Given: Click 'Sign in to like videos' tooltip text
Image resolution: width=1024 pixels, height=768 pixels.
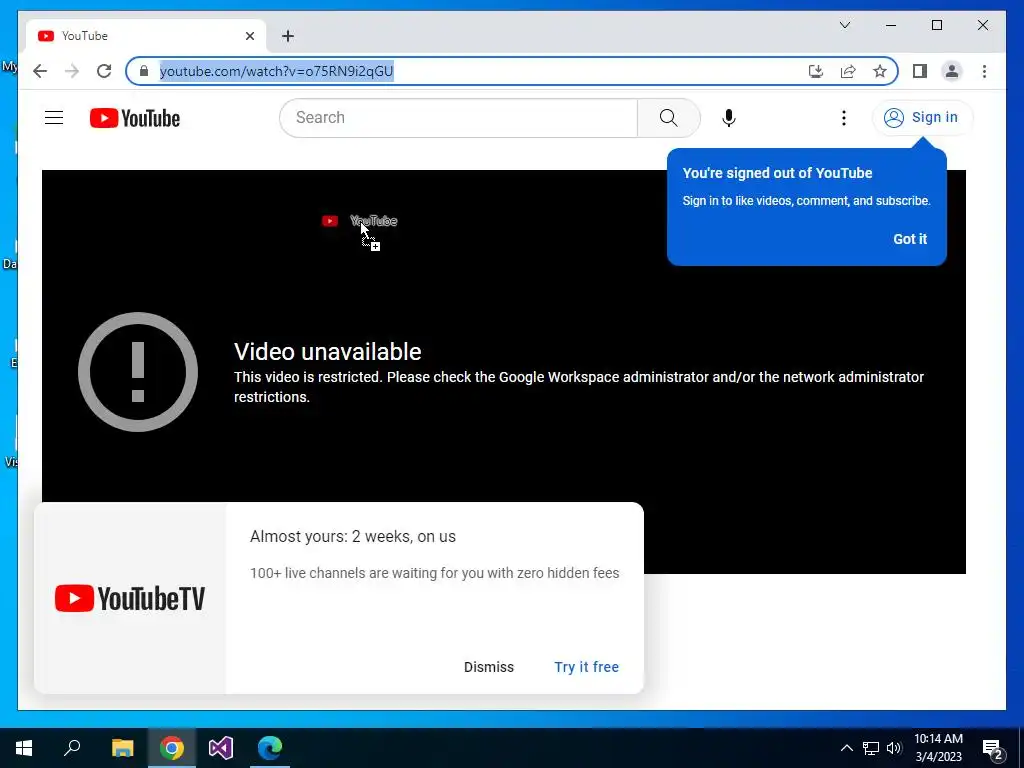Looking at the screenshot, I should [807, 200].
